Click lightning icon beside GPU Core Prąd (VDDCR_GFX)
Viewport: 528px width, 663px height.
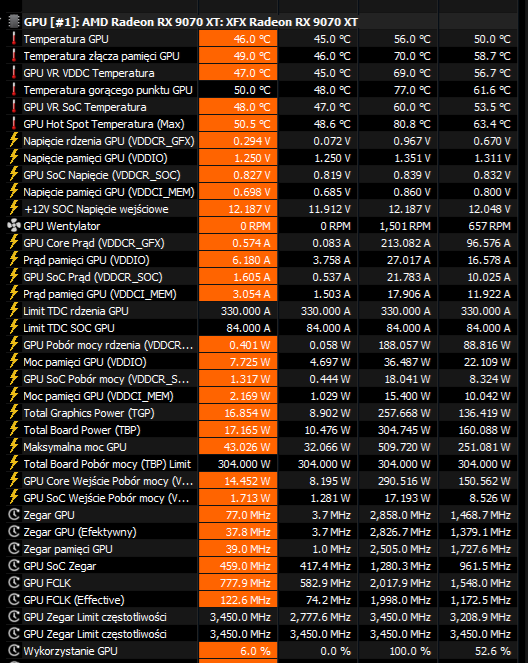(x=14, y=243)
